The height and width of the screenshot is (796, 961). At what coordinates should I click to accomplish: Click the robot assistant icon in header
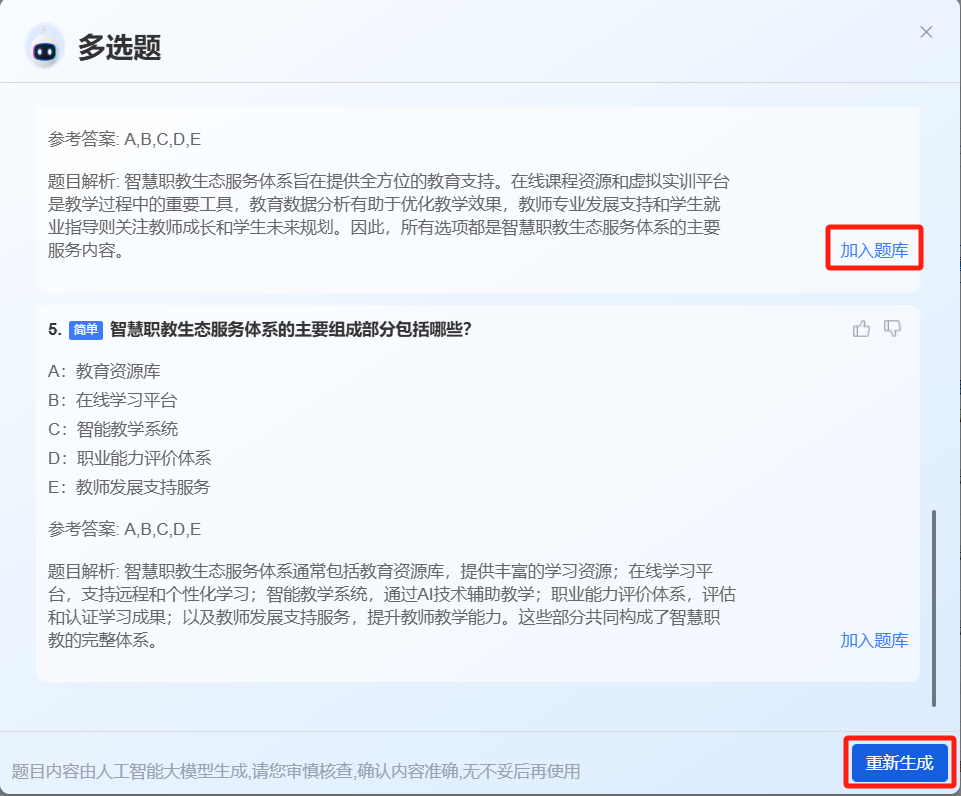coord(45,46)
